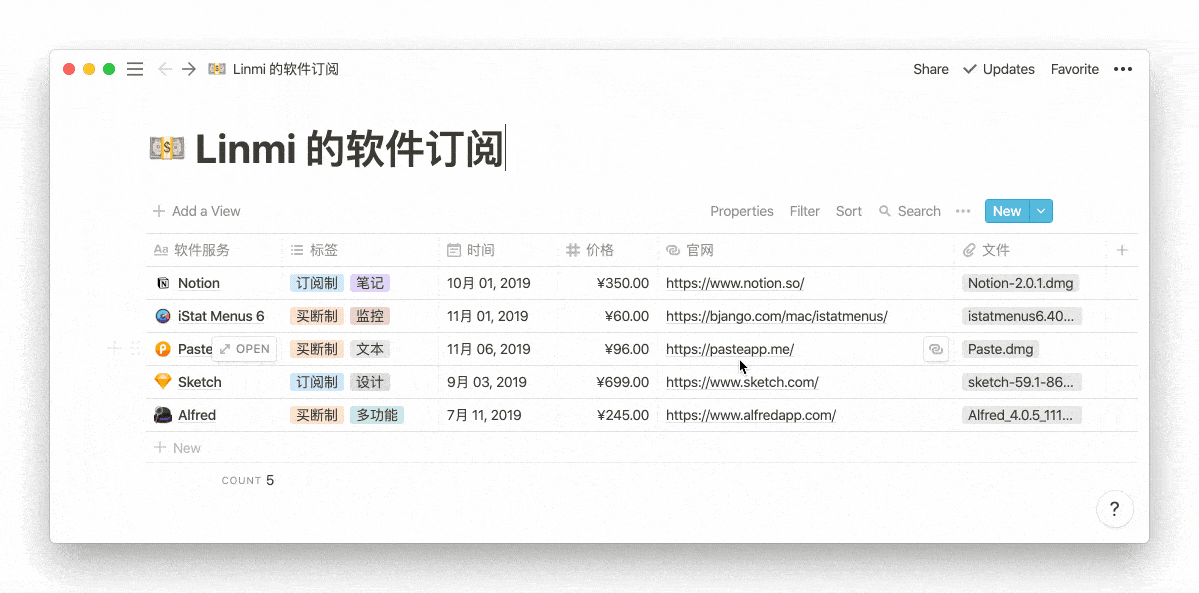Open the sidebar hamburger menu
1199x593 pixels.
135,70
